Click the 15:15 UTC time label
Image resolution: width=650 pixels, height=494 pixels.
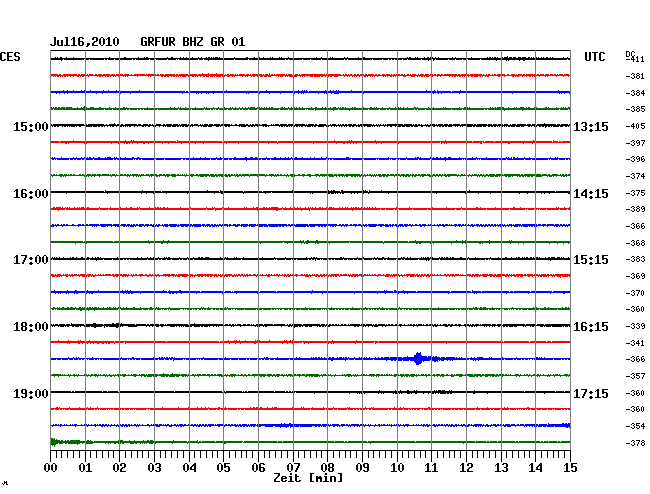(591, 260)
